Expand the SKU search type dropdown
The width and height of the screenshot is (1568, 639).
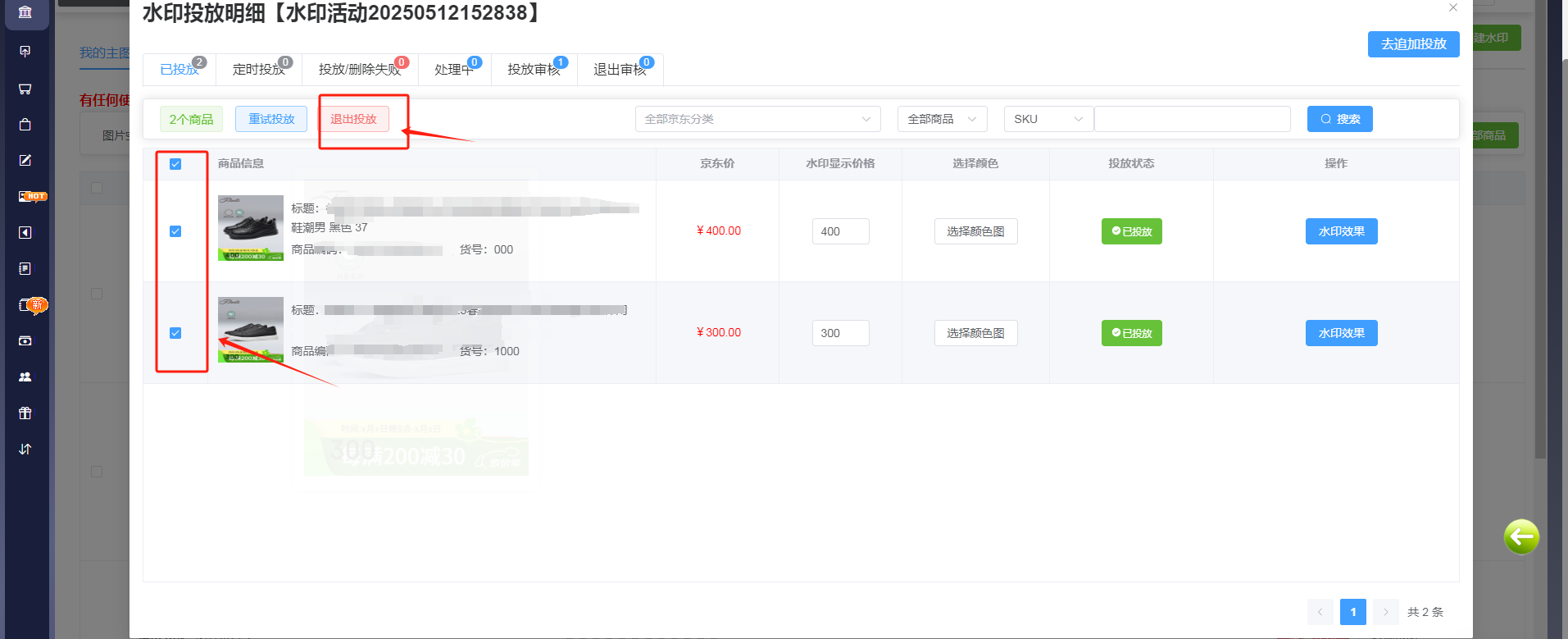[x=1048, y=119]
